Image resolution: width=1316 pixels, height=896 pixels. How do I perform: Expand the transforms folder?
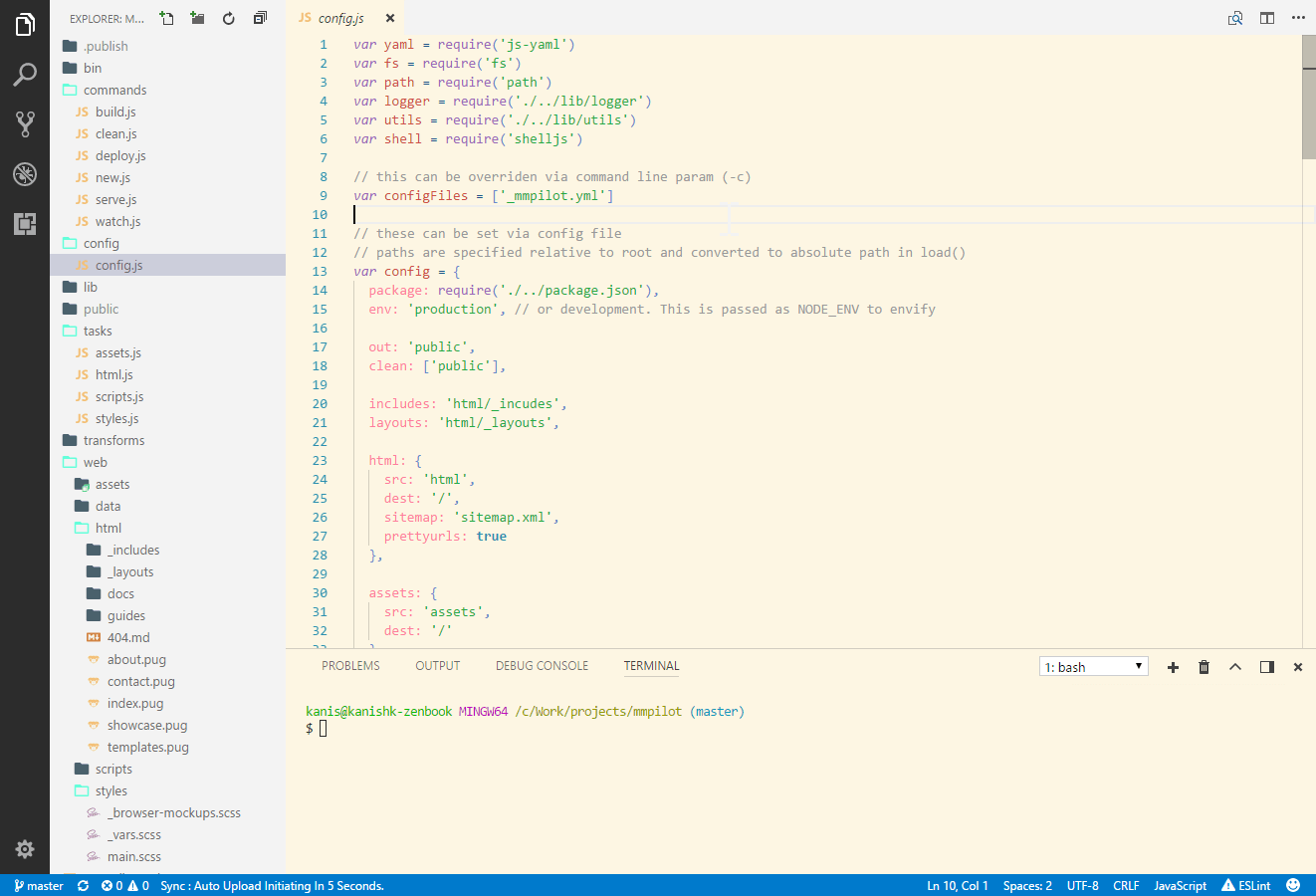[112, 440]
